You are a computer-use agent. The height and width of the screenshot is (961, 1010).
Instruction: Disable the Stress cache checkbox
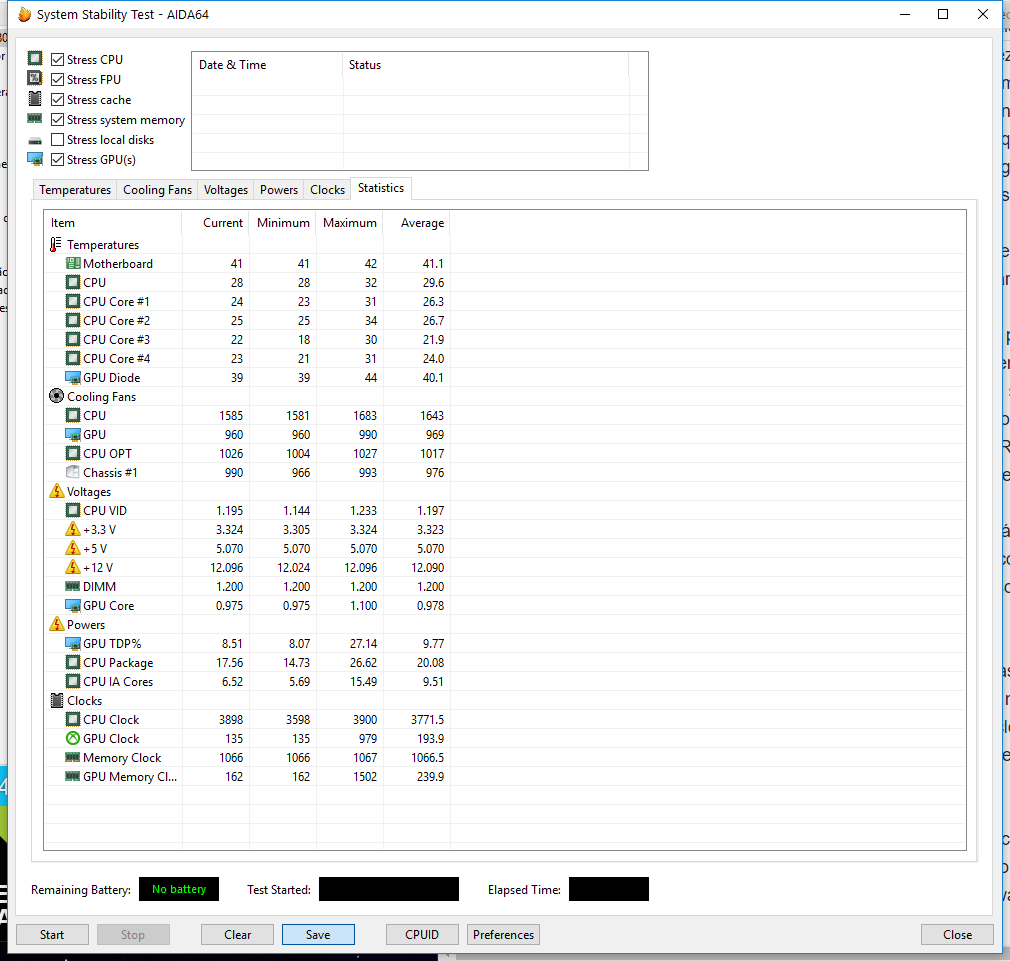pyautogui.click(x=57, y=99)
